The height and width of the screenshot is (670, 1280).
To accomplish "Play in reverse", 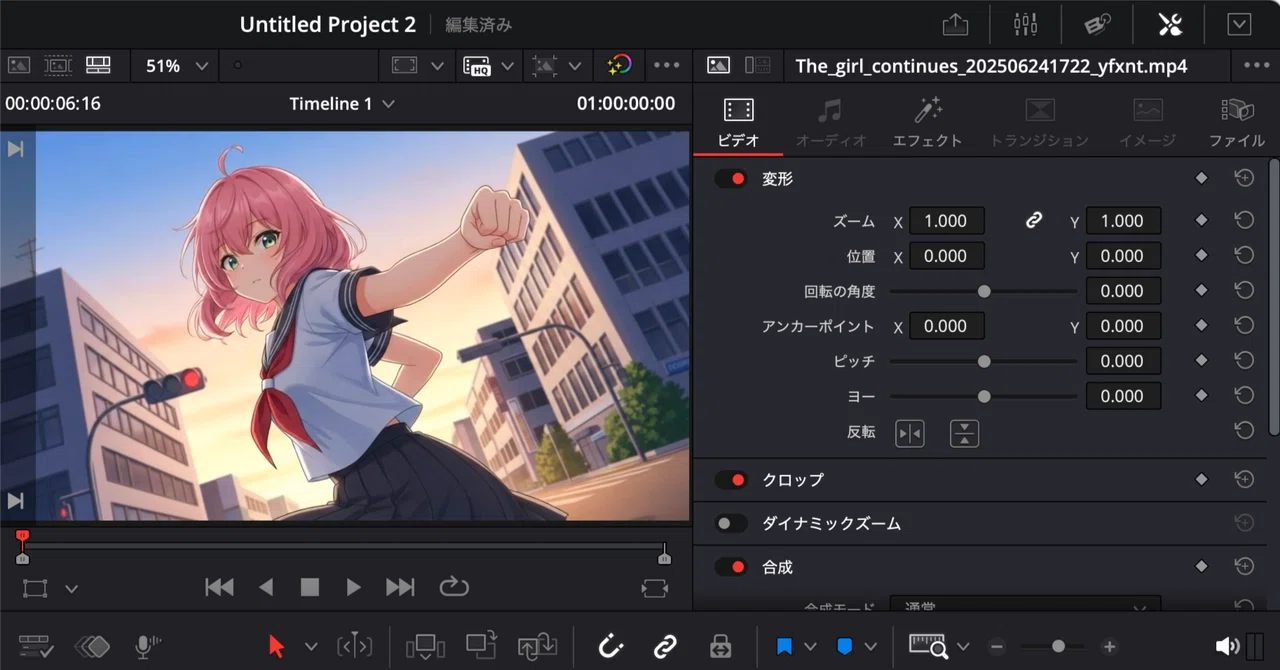I will [266, 587].
